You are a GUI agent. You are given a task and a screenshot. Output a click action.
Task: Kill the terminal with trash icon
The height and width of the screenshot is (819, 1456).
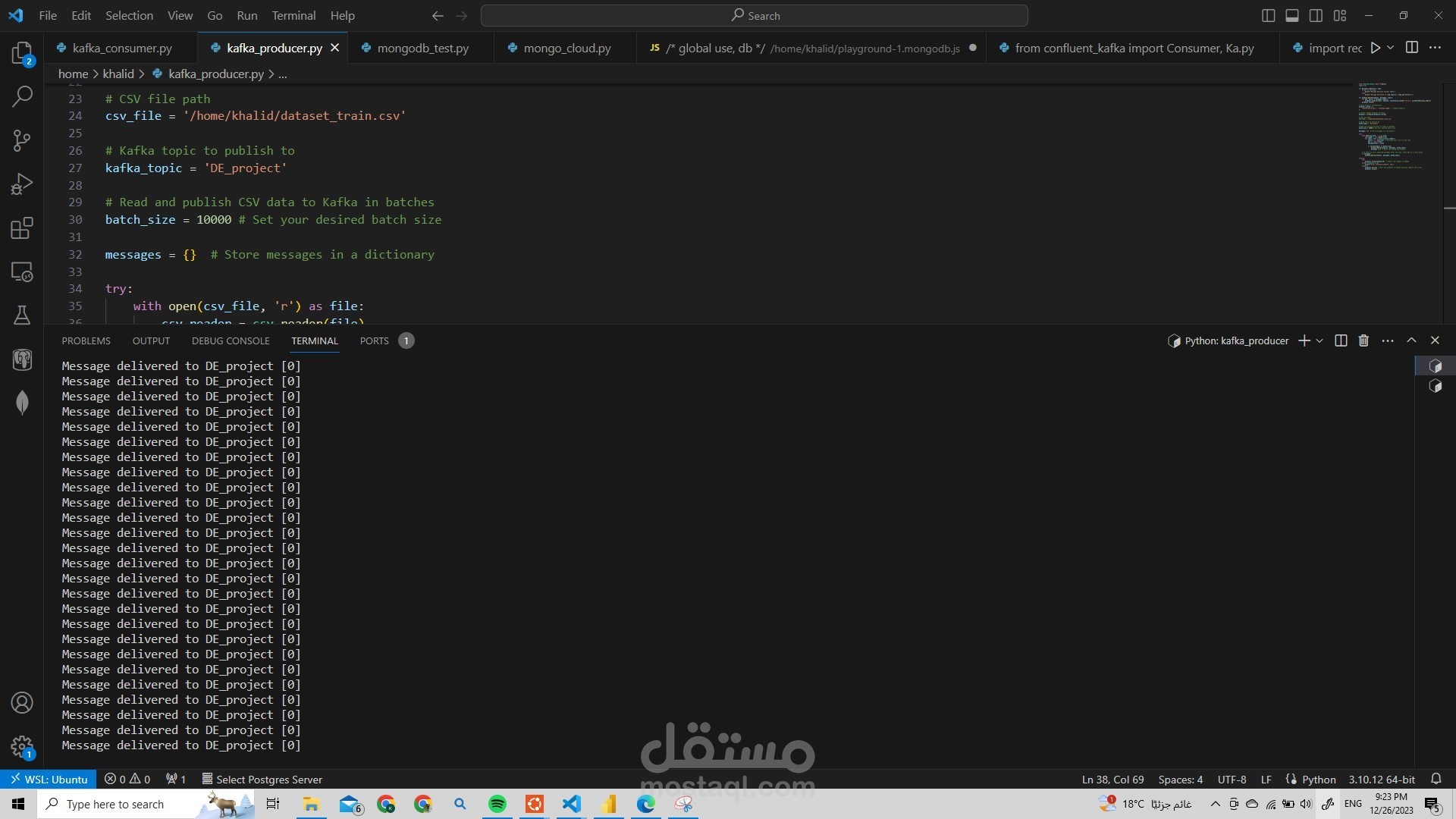1363,340
